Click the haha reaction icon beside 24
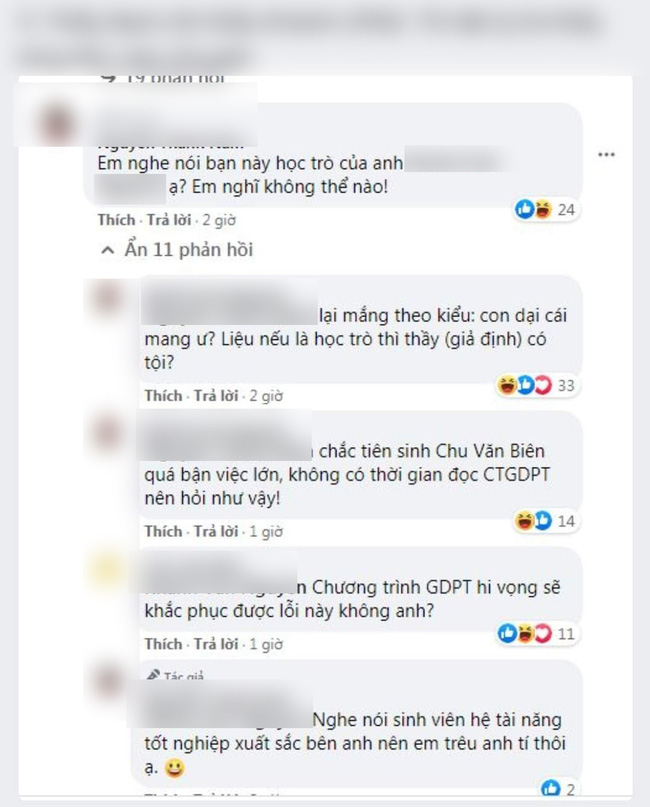The width and height of the screenshot is (650, 807). click(542, 209)
